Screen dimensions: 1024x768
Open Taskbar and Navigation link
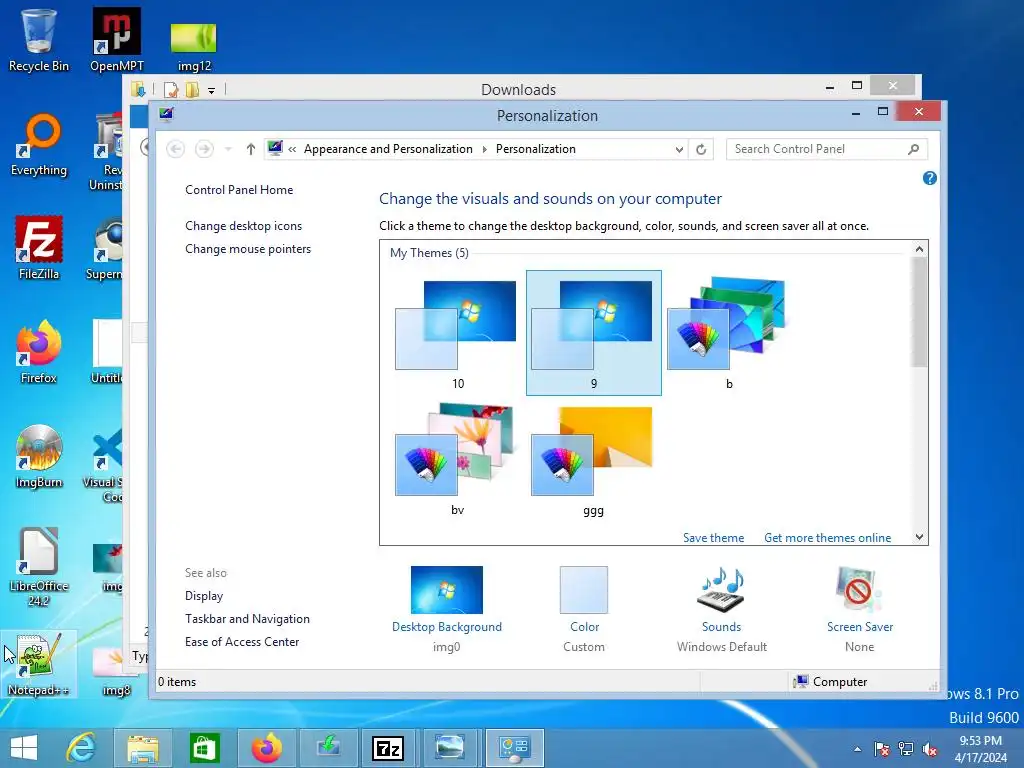click(248, 618)
